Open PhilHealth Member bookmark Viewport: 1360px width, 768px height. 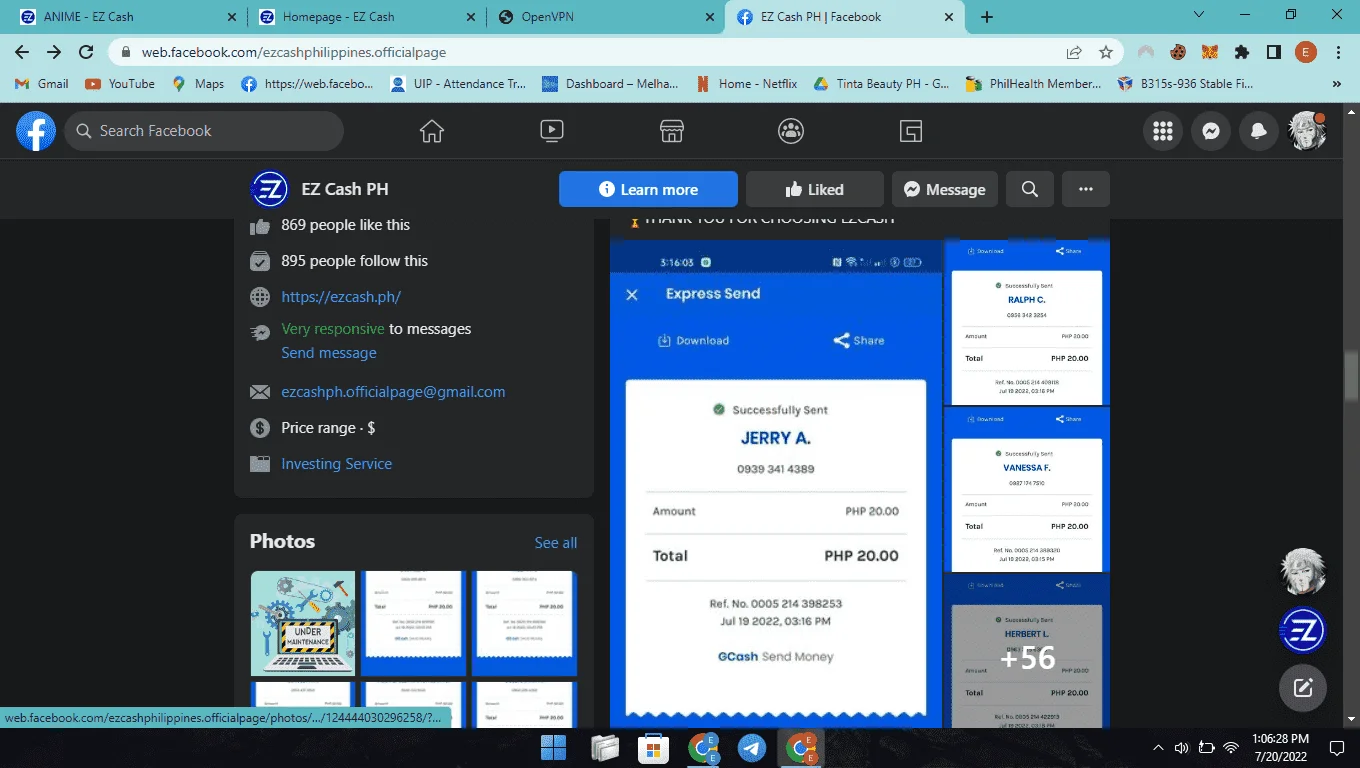[x=1034, y=84]
